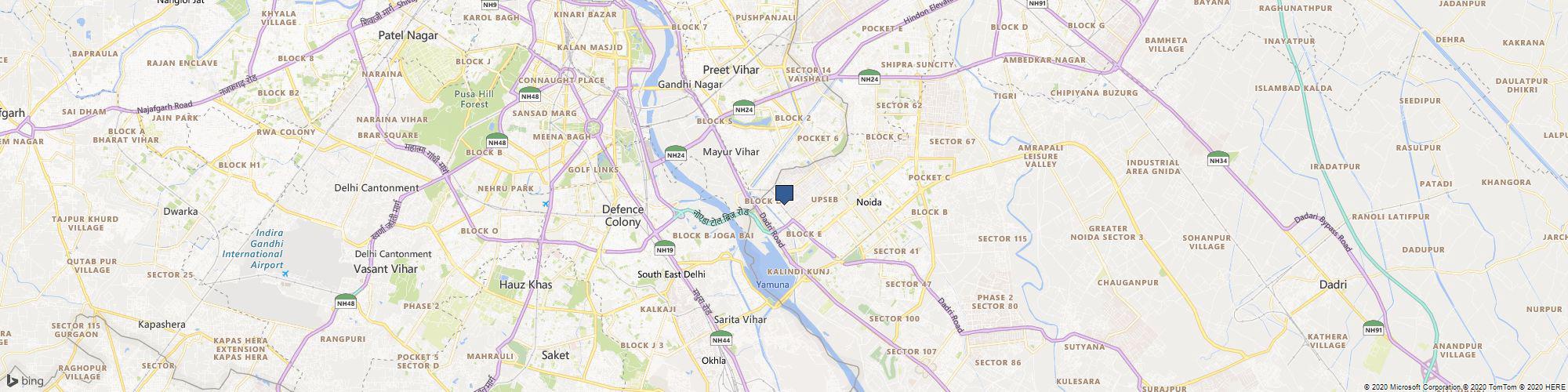This screenshot has width=1568, height=392.
Task: Click the Noida city label
Action: click(x=869, y=202)
